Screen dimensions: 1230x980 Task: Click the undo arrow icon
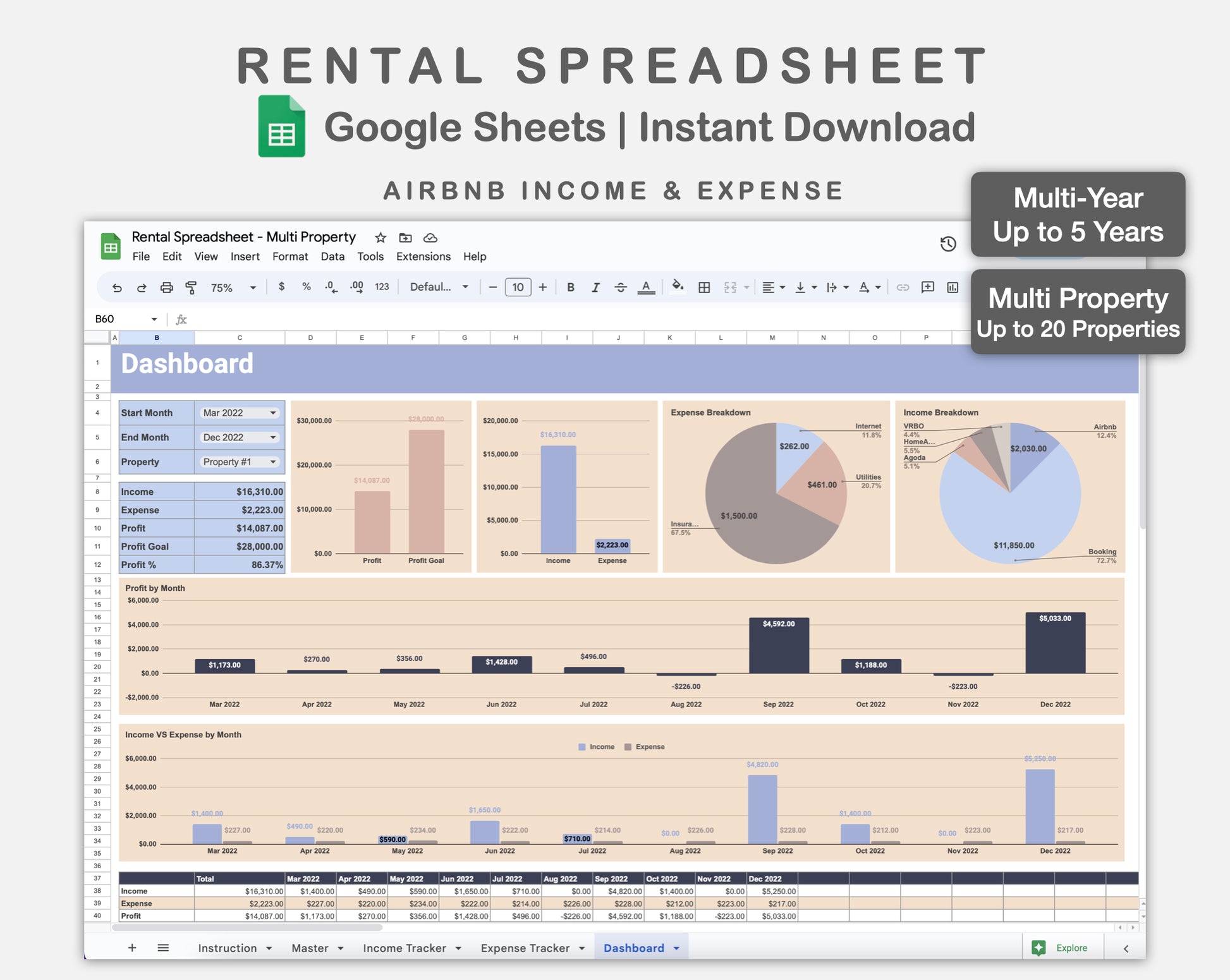tap(117, 287)
